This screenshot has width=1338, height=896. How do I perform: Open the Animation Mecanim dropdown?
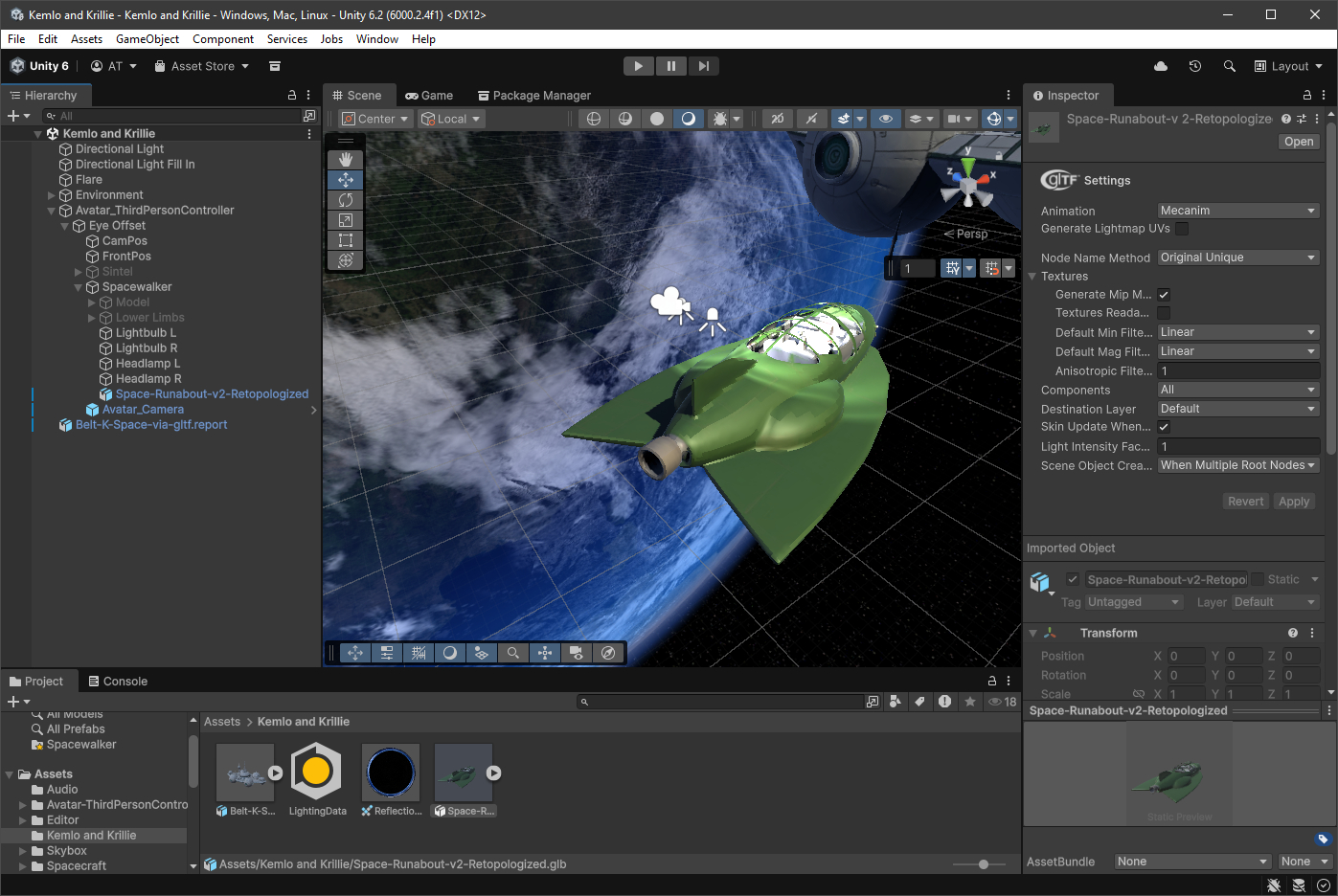point(1237,211)
